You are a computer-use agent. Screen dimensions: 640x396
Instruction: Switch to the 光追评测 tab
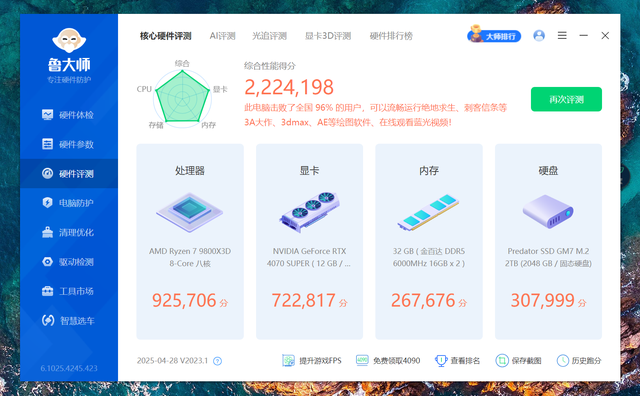pos(269,36)
